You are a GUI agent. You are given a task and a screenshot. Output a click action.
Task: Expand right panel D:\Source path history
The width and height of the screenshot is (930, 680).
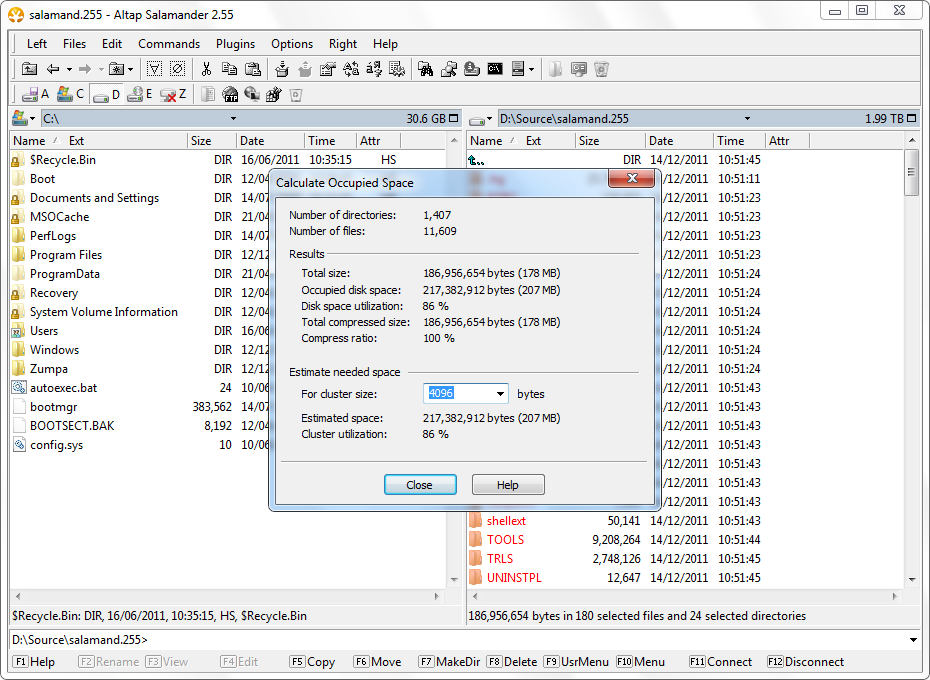747,119
